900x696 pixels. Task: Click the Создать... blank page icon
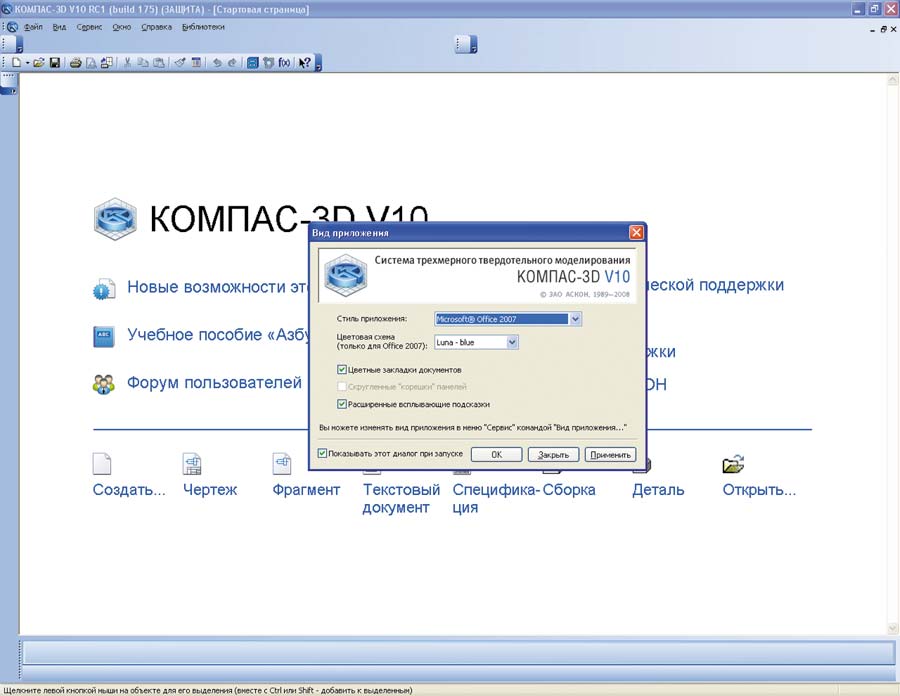(x=102, y=464)
